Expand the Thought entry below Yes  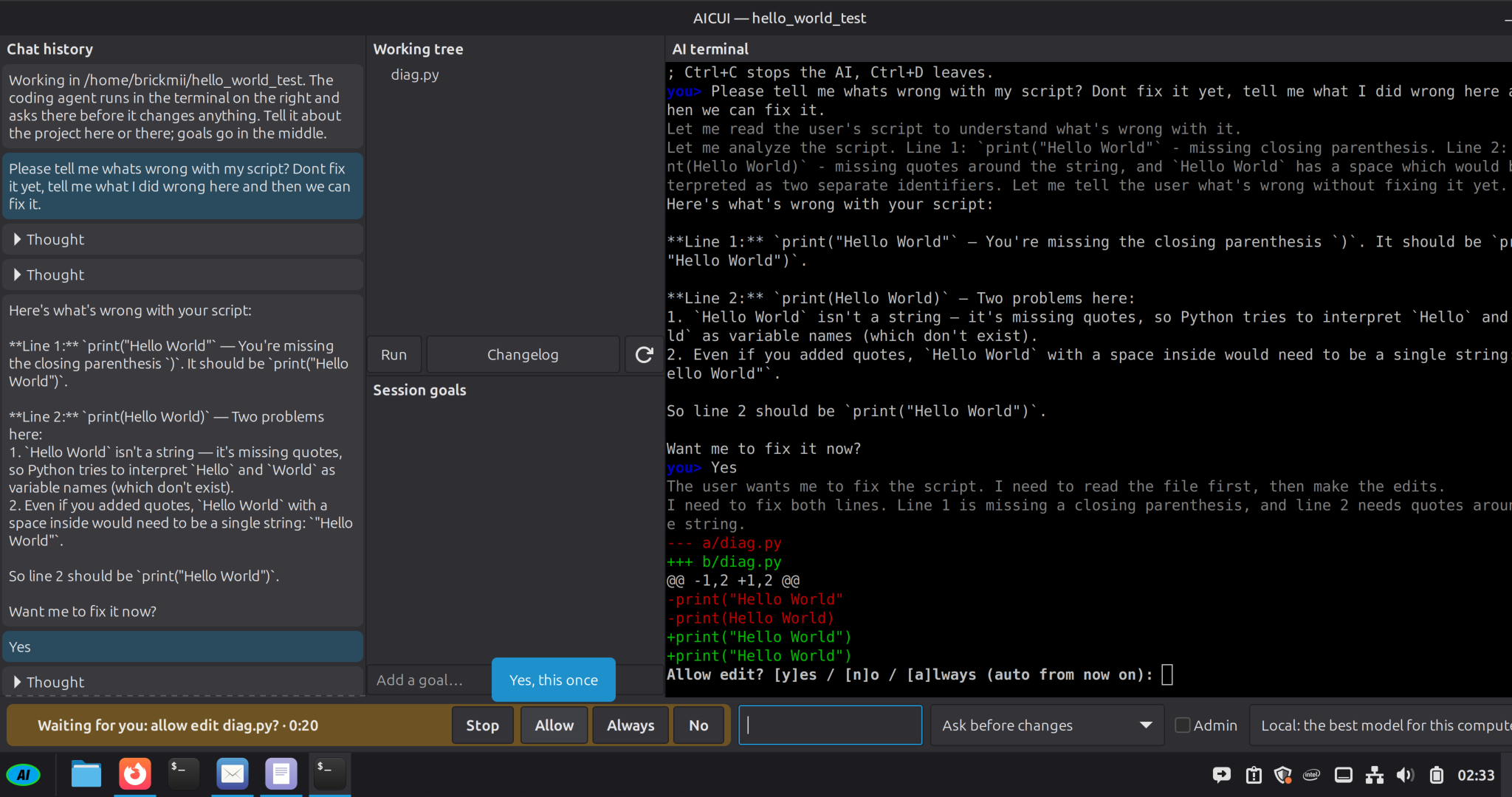point(182,682)
